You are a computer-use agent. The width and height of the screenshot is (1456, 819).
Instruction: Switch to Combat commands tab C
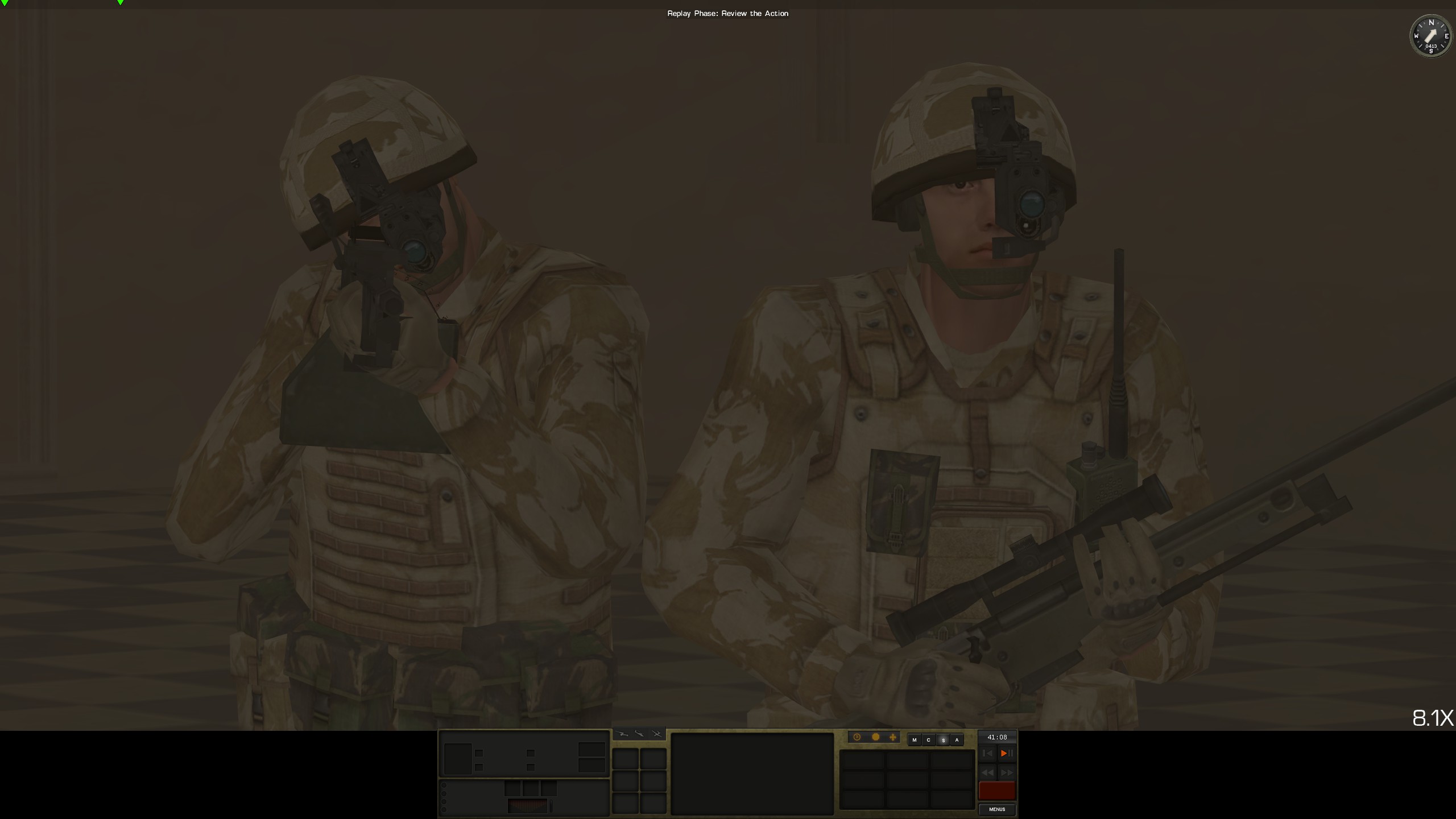928,740
